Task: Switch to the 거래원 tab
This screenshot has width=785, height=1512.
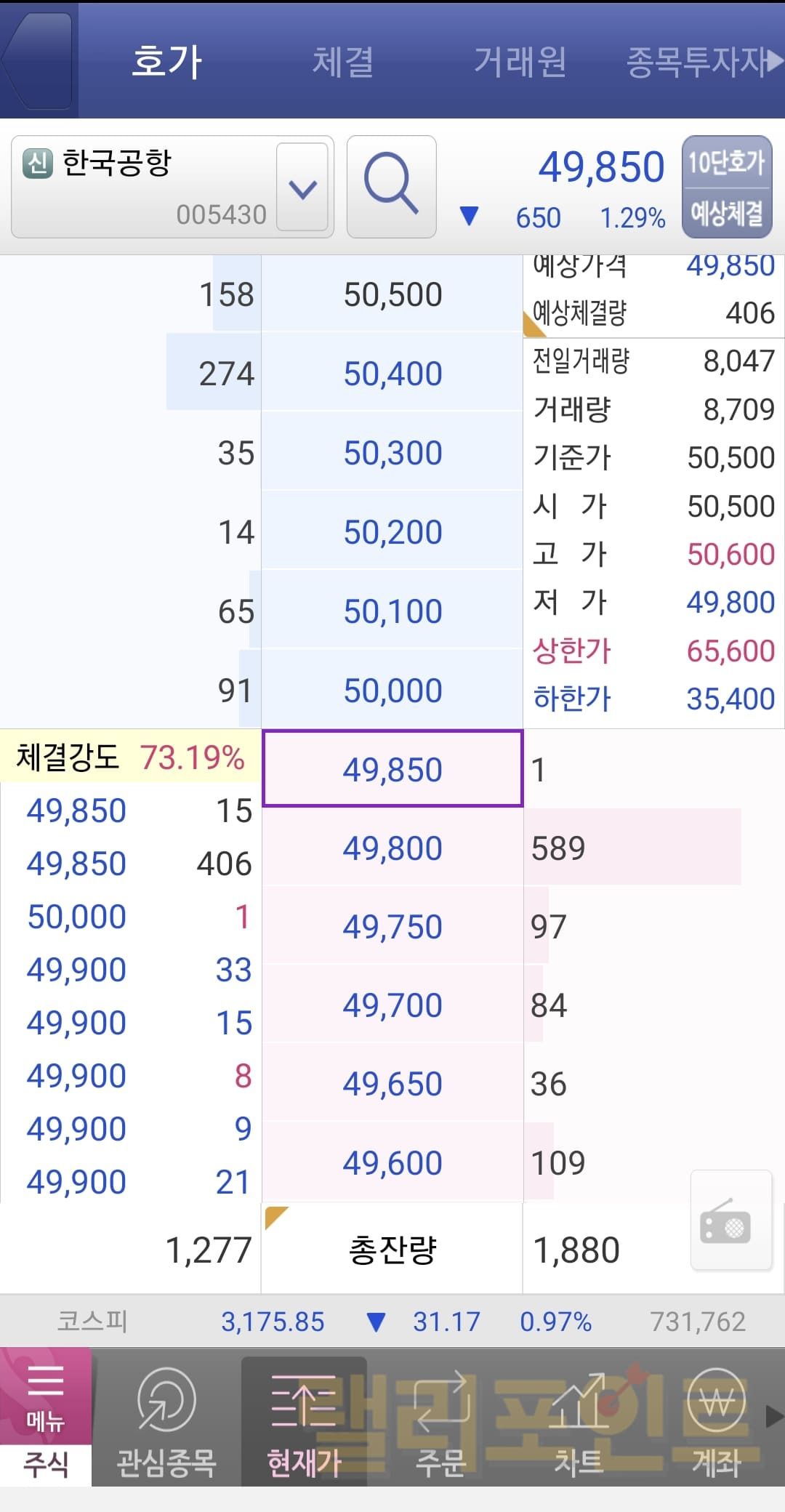Action: pyautogui.click(x=520, y=61)
